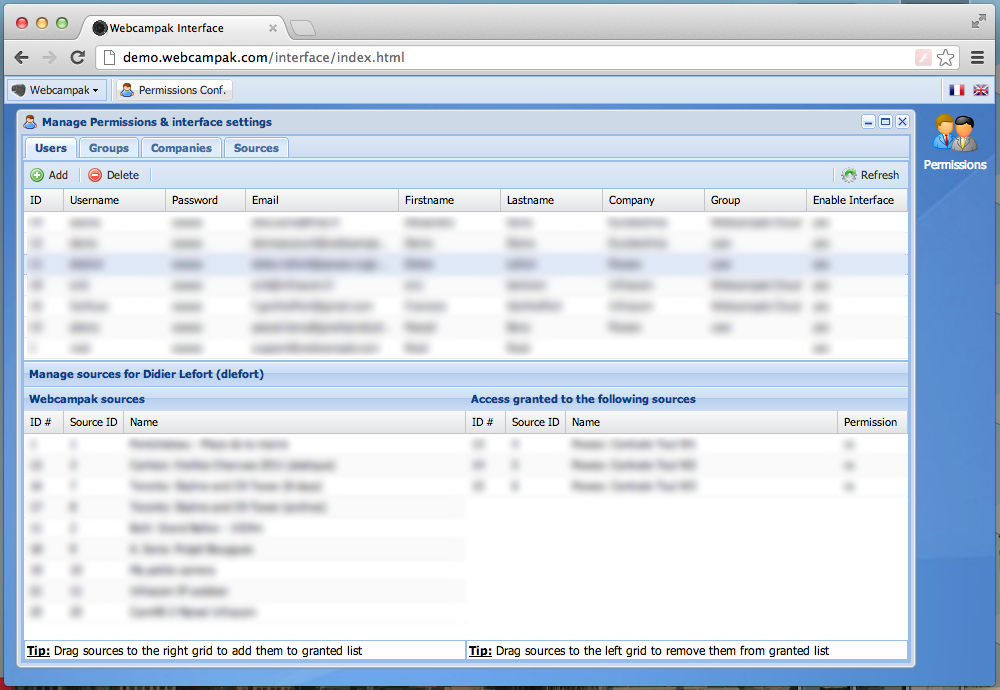Bookmark this page with the star
Viewport: 1000px width, 690px height.
pos(946,57)
